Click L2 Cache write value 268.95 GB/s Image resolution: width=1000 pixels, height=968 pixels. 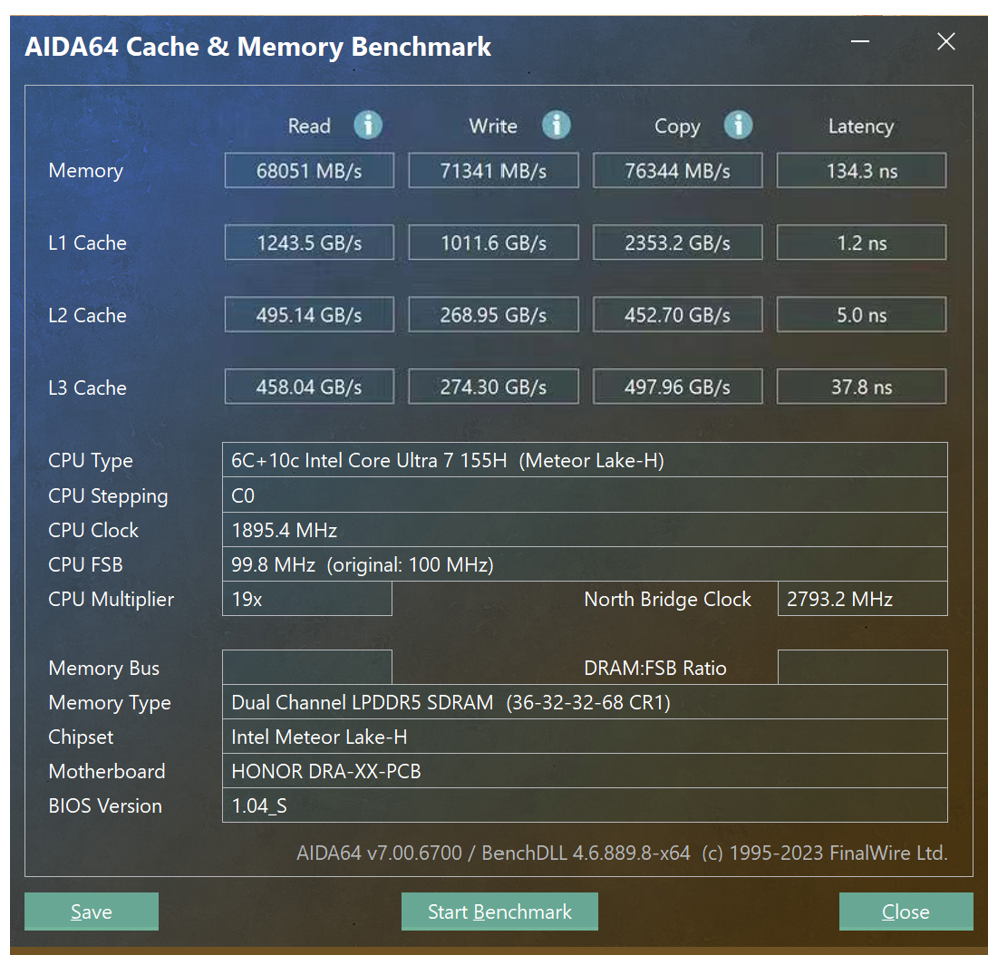pos(494,314)
